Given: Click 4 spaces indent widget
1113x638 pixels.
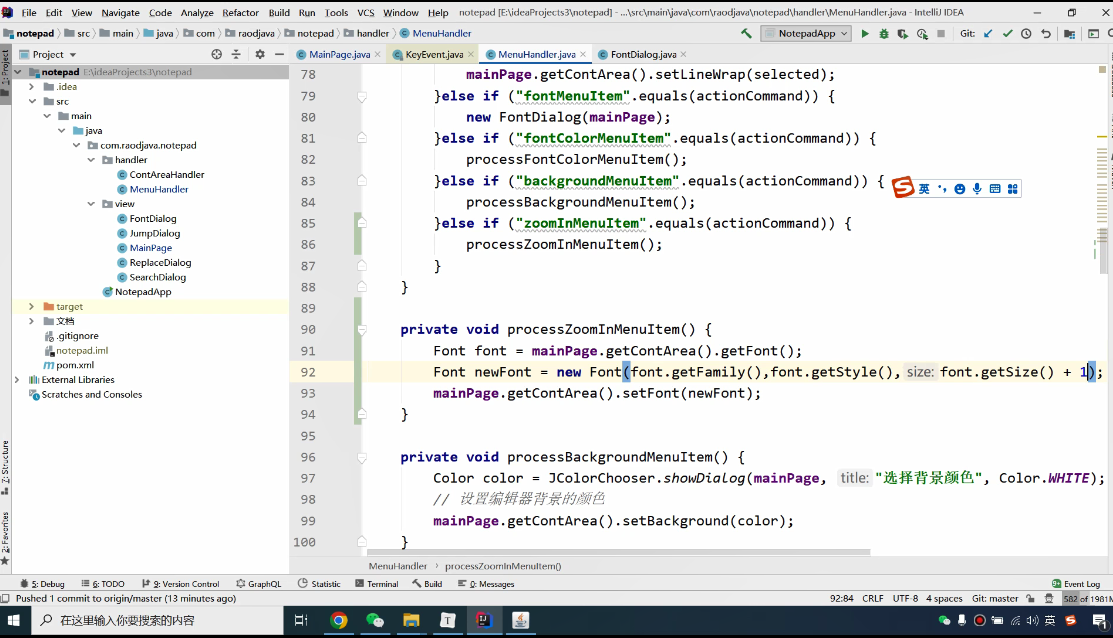Looking at the screenshot, I should 944,598.
